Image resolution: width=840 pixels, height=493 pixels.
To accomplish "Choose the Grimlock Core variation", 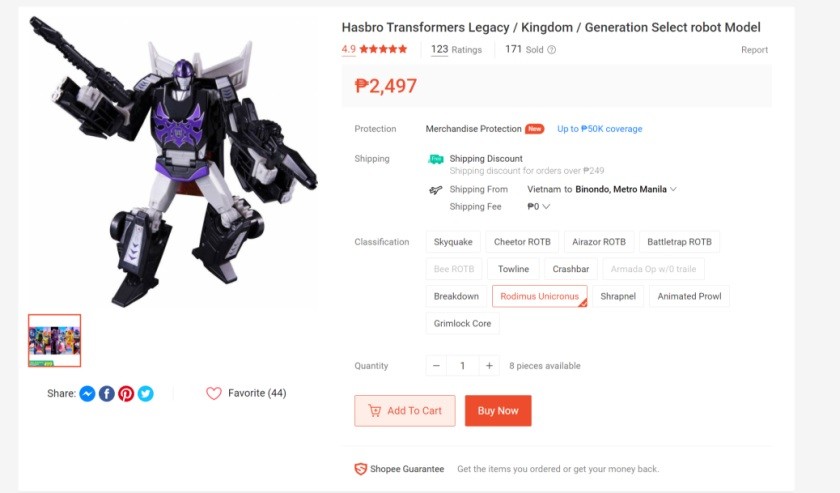I will click(462, 324).
